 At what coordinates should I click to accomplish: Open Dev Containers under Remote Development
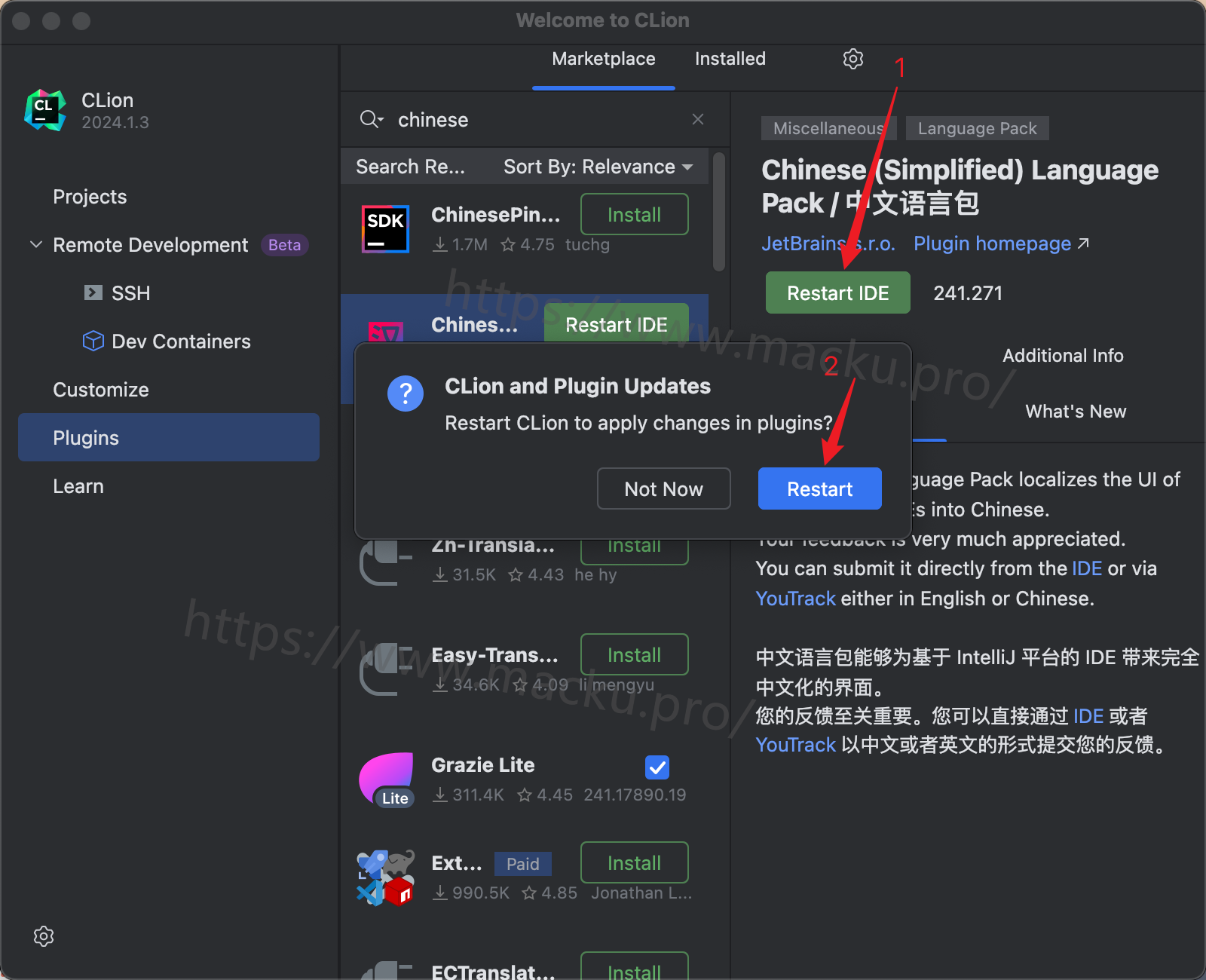coord(181,341)
